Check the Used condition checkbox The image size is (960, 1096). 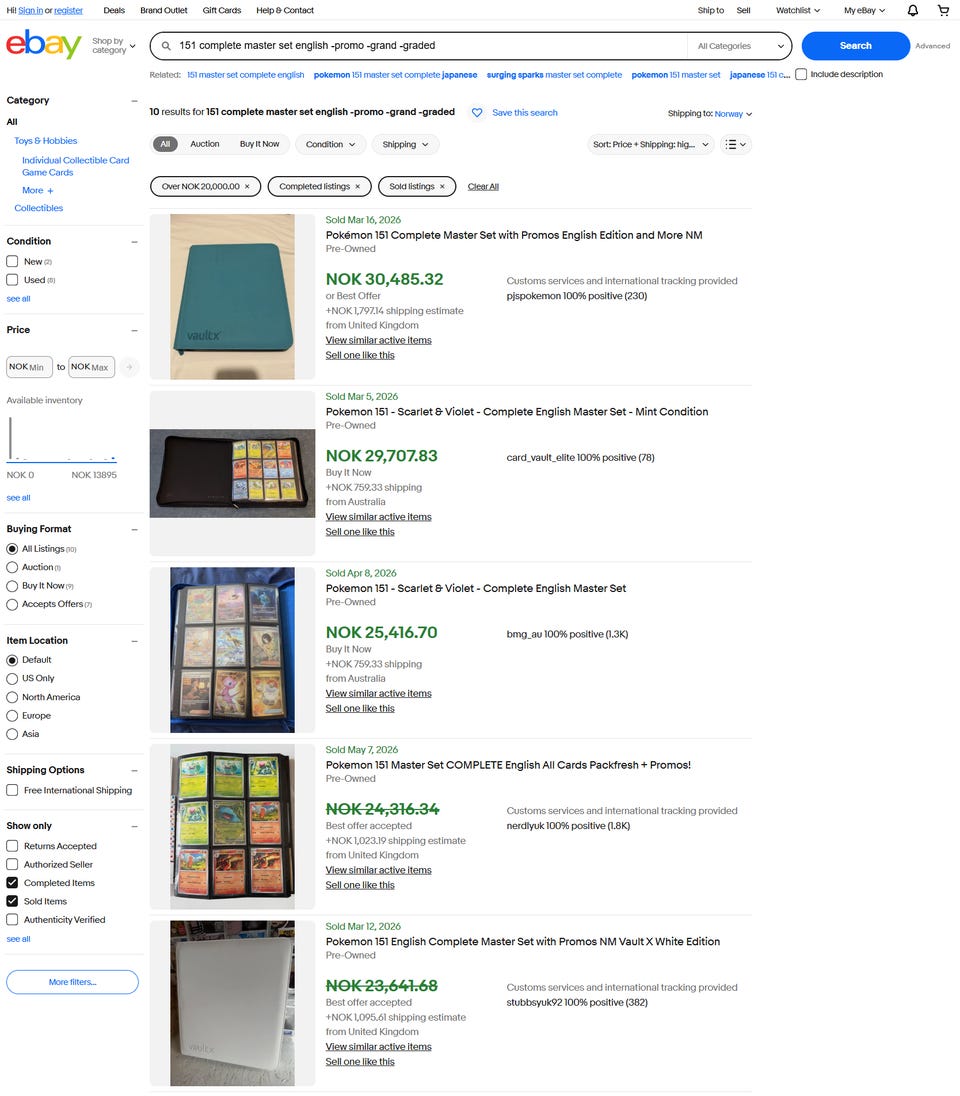tap(12, 280)
